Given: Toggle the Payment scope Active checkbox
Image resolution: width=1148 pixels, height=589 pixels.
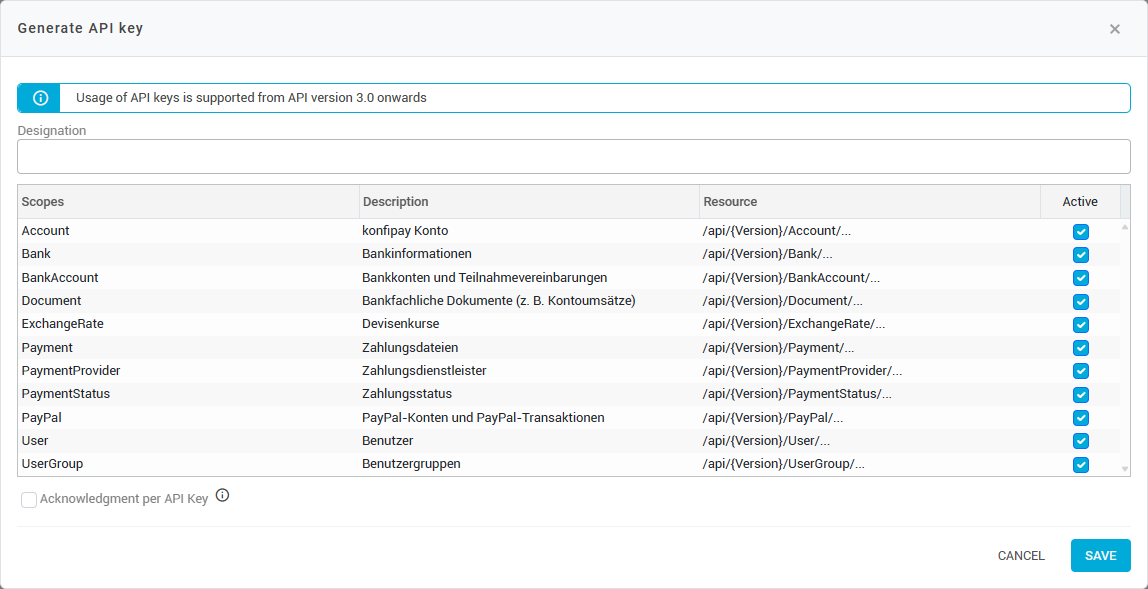Looking at the screenshot, I should (1080, 348).
